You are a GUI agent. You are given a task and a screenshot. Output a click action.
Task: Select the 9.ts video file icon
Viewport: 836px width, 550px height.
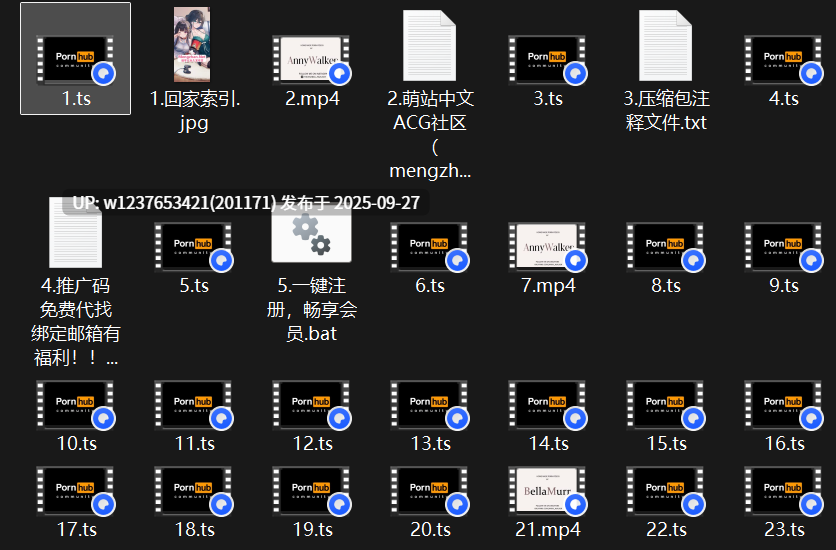(x=783, y=247)
